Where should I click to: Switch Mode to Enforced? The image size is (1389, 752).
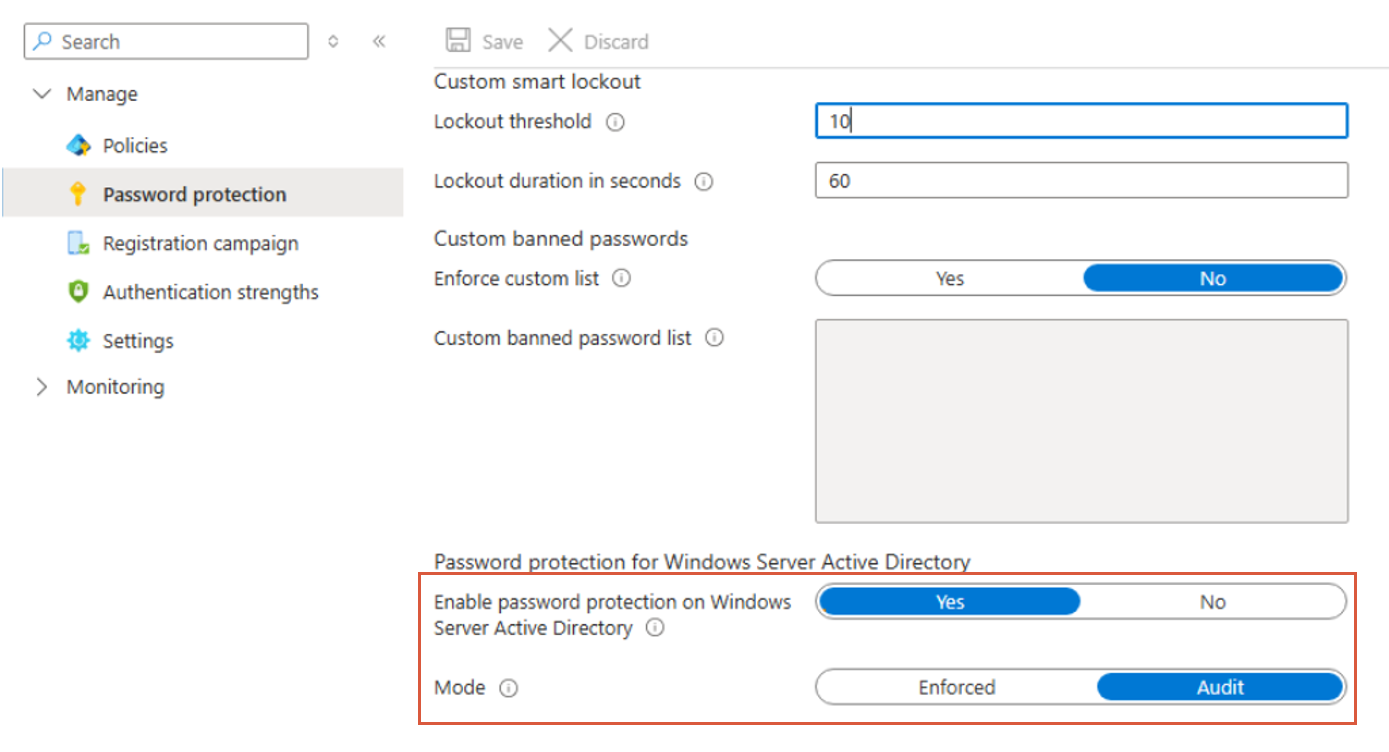tap(957, 687)
